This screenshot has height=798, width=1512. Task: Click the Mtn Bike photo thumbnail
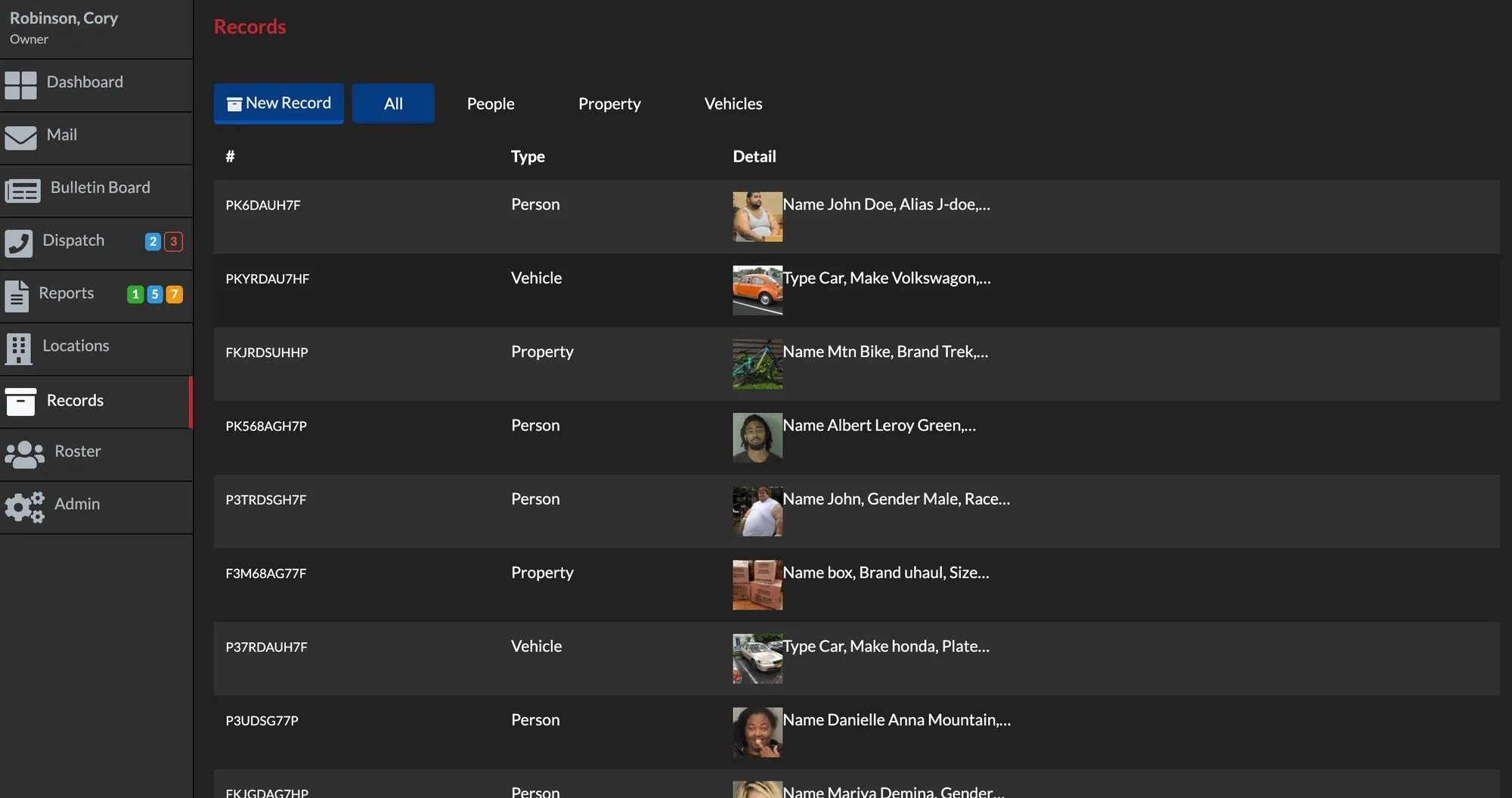tap(757, 364)
